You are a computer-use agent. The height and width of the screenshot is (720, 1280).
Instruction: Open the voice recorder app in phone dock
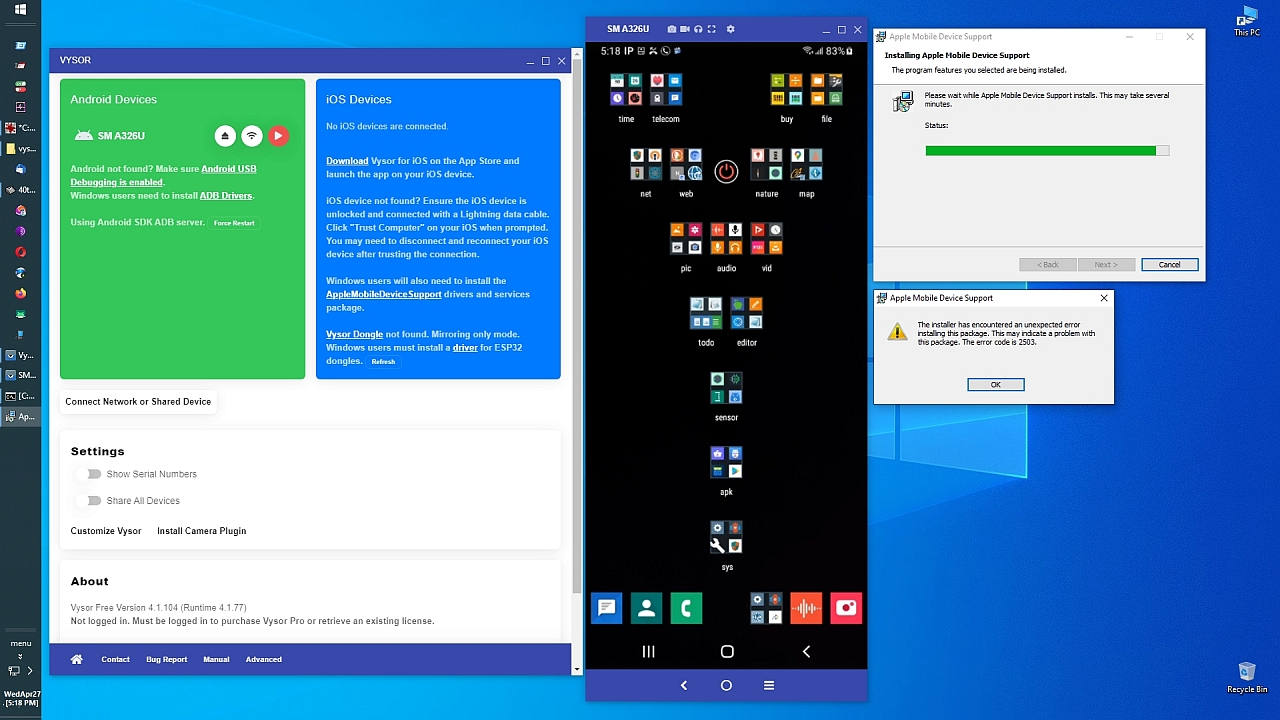click(x=806, y=608)
